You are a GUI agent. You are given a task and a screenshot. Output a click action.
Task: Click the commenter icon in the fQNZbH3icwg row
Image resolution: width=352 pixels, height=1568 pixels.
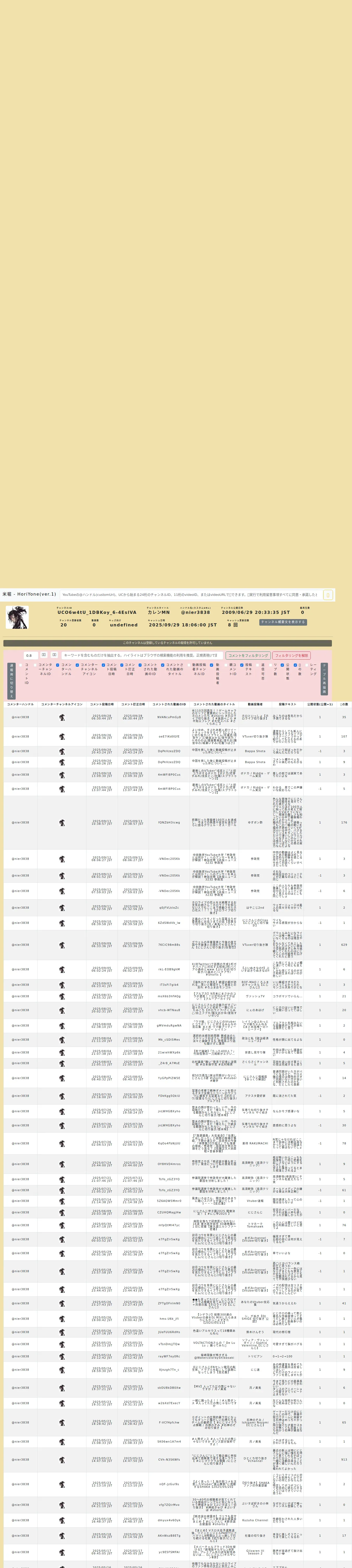tap(62, 823)
